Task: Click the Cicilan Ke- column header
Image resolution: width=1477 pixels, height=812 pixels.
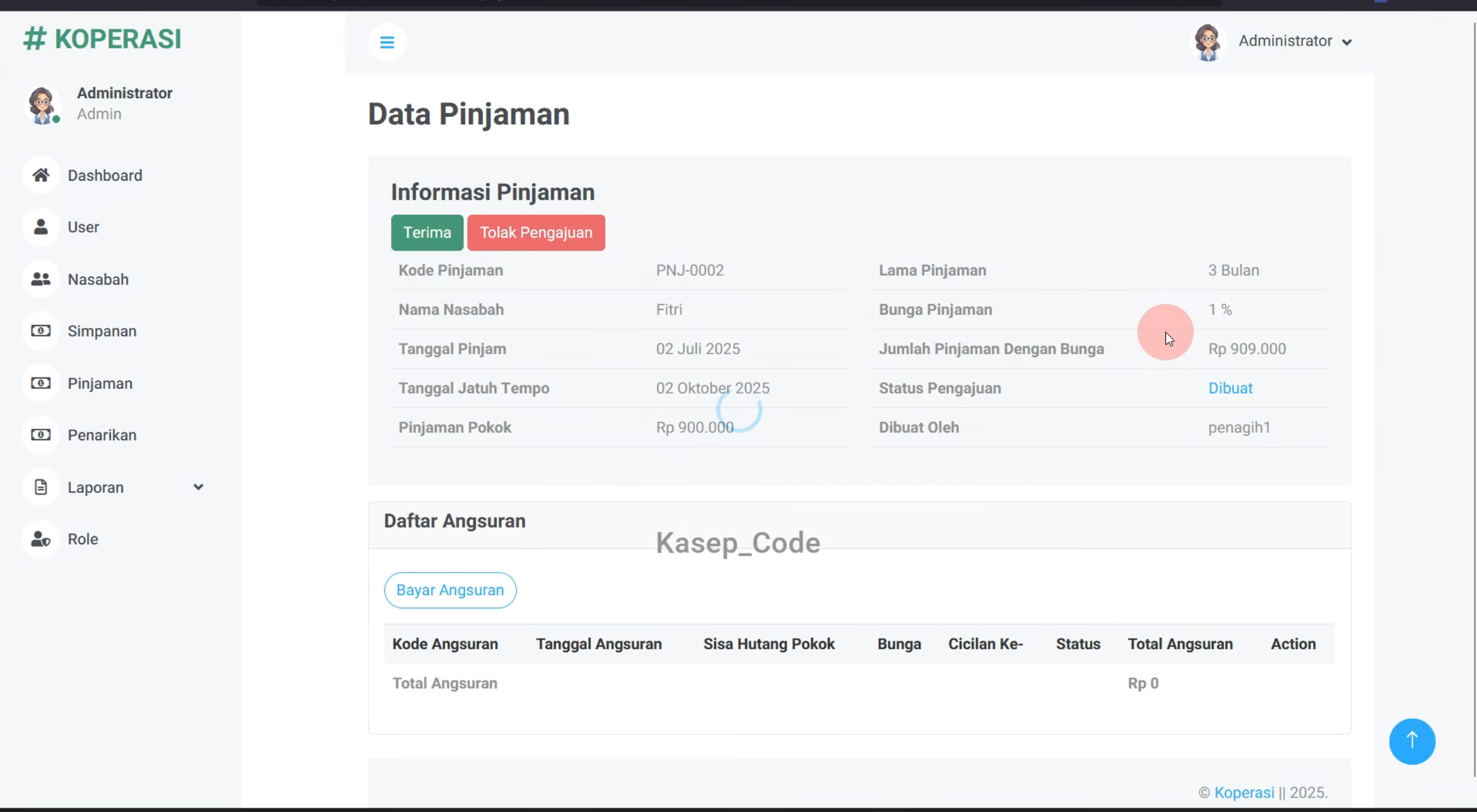Action: tap(985, 643)
